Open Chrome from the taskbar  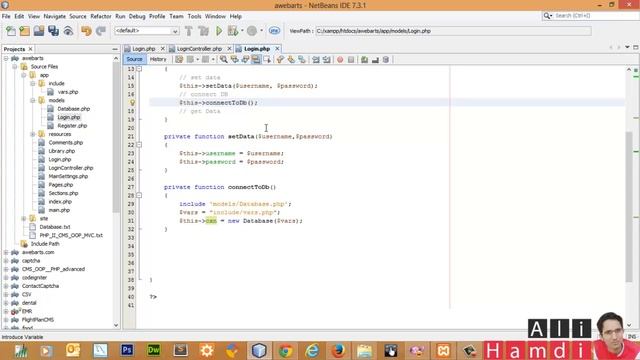286,351
